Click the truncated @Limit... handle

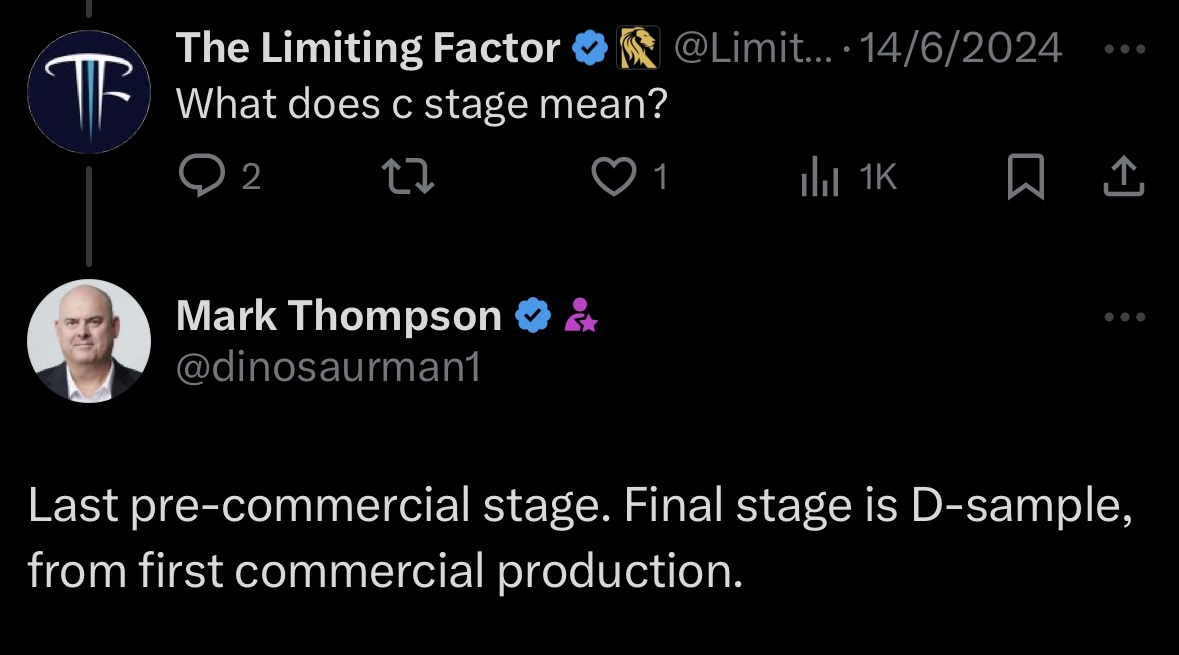tap(753, 48)
